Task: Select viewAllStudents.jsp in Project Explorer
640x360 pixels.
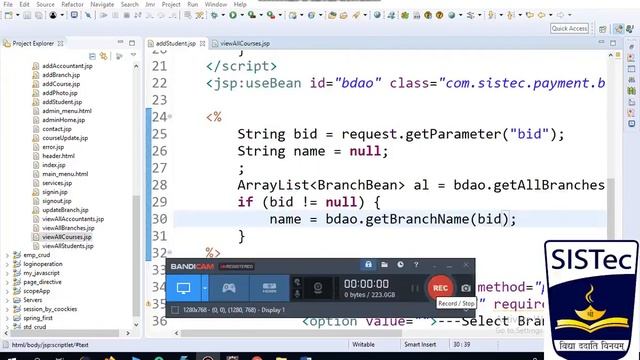Action: [68, 246]
